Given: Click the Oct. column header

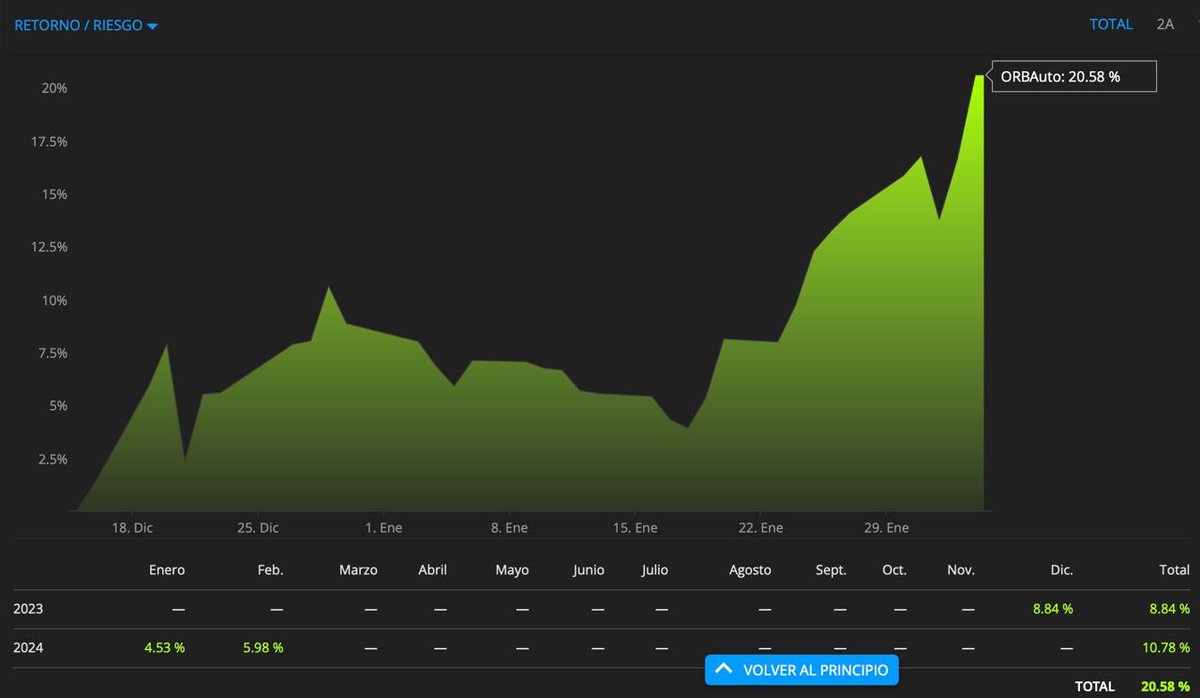Looking at the screenshot, I should pos(894,570).
